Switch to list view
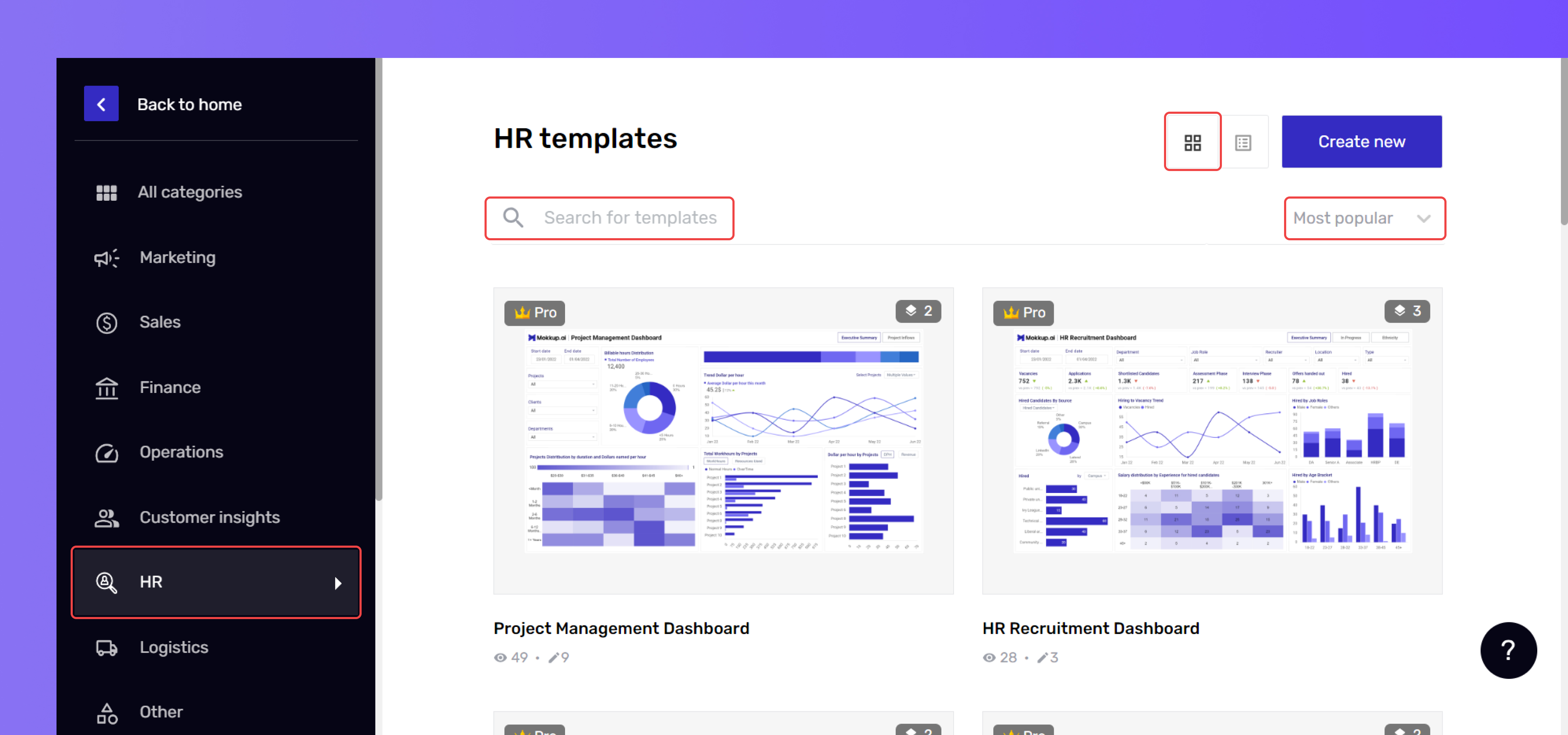The image size is (1568, 735). 1243,142
